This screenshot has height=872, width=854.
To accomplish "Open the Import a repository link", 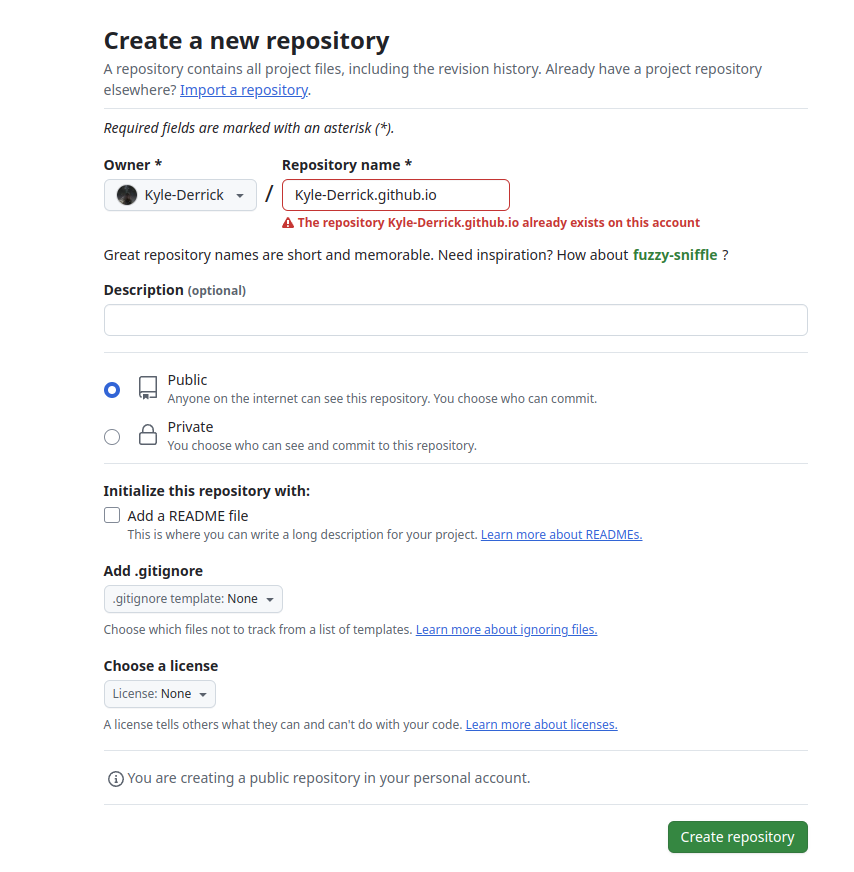I will pos(244,90).
